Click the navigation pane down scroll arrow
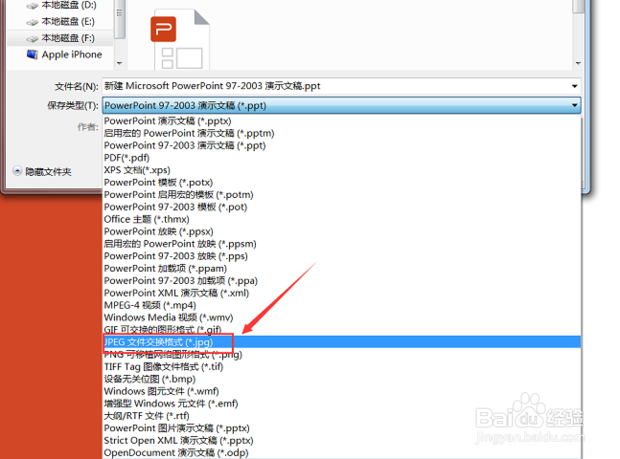This screenshot has height=459, width=620. pos(119,63)
